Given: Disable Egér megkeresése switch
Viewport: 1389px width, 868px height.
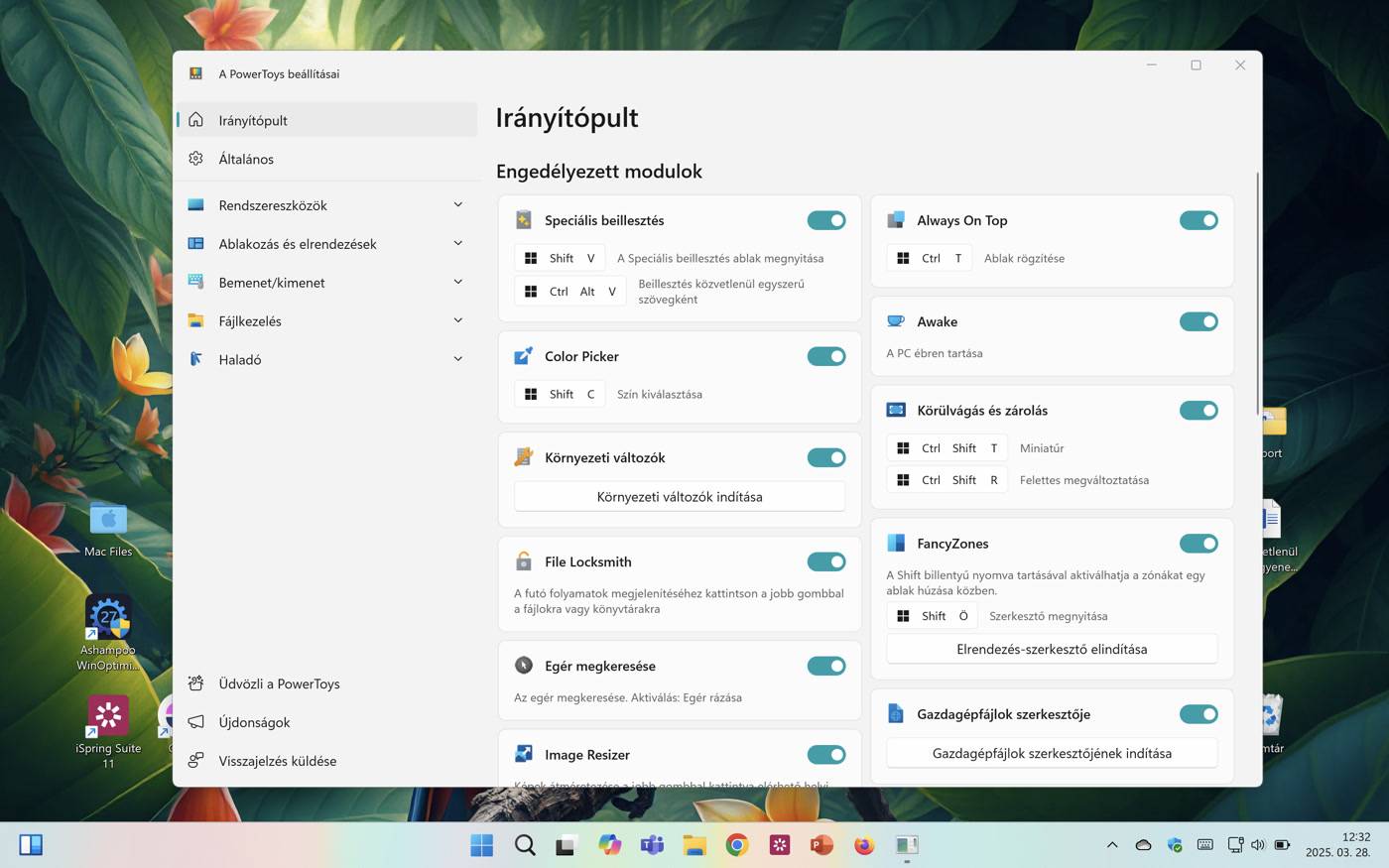Looking at the screenshot, I should (826, 666).
